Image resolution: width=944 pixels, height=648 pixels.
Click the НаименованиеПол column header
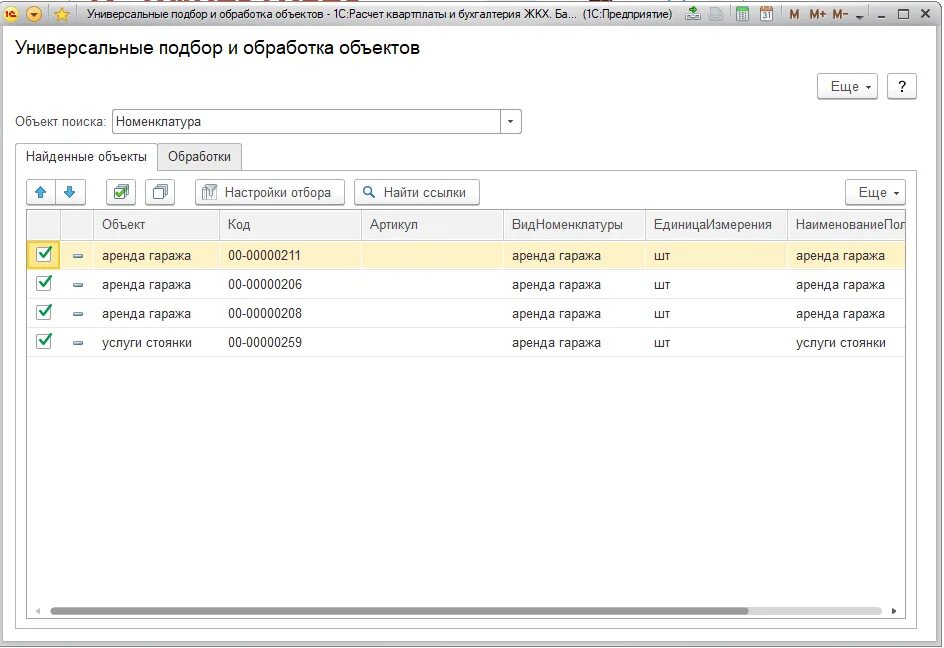click(846, 225)
